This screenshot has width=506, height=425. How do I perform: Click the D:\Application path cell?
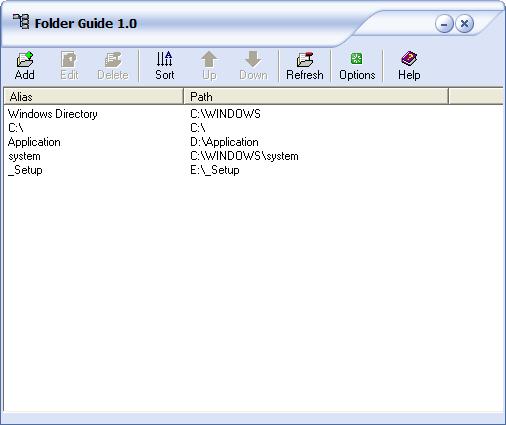tap(224, 142)
